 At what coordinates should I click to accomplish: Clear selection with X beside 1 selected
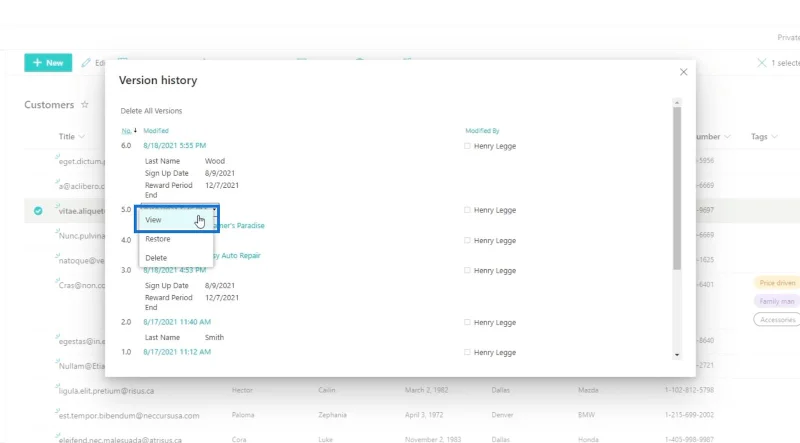point(762,63)
